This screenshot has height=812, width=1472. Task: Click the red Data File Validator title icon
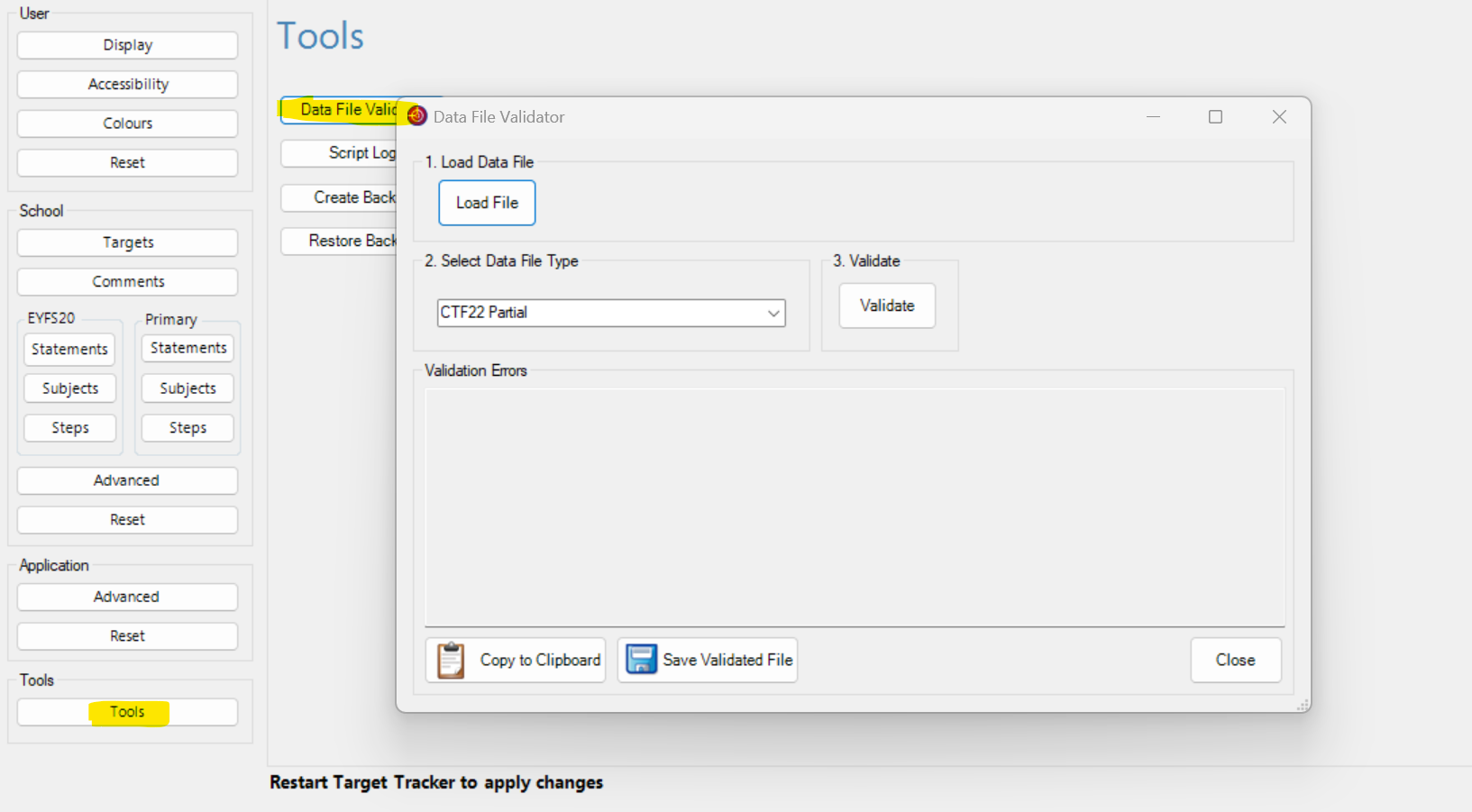[x=416, y=116]
